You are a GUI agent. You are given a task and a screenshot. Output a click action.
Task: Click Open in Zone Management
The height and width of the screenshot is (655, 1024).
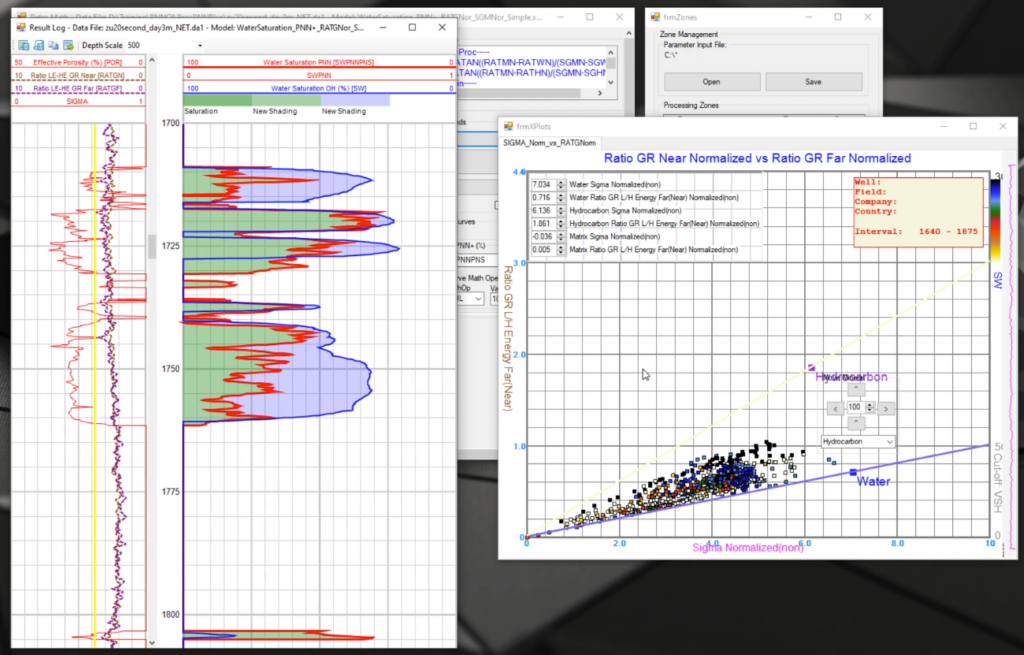[x=712, y=82]
